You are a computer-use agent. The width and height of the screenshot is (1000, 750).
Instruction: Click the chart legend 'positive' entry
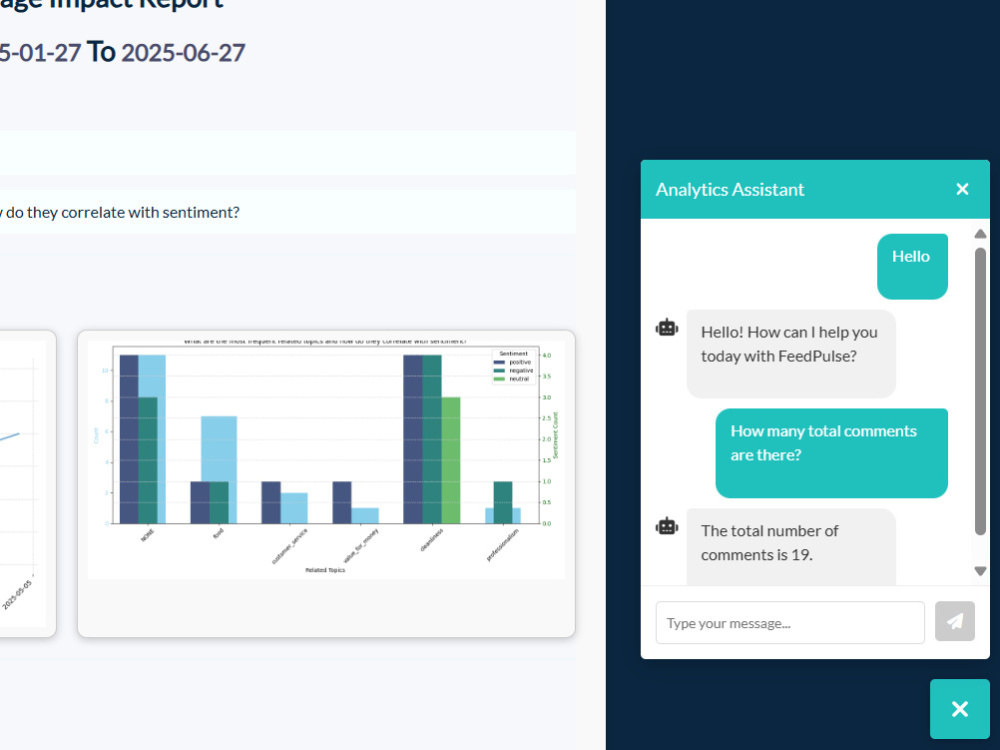pos(513,362)
